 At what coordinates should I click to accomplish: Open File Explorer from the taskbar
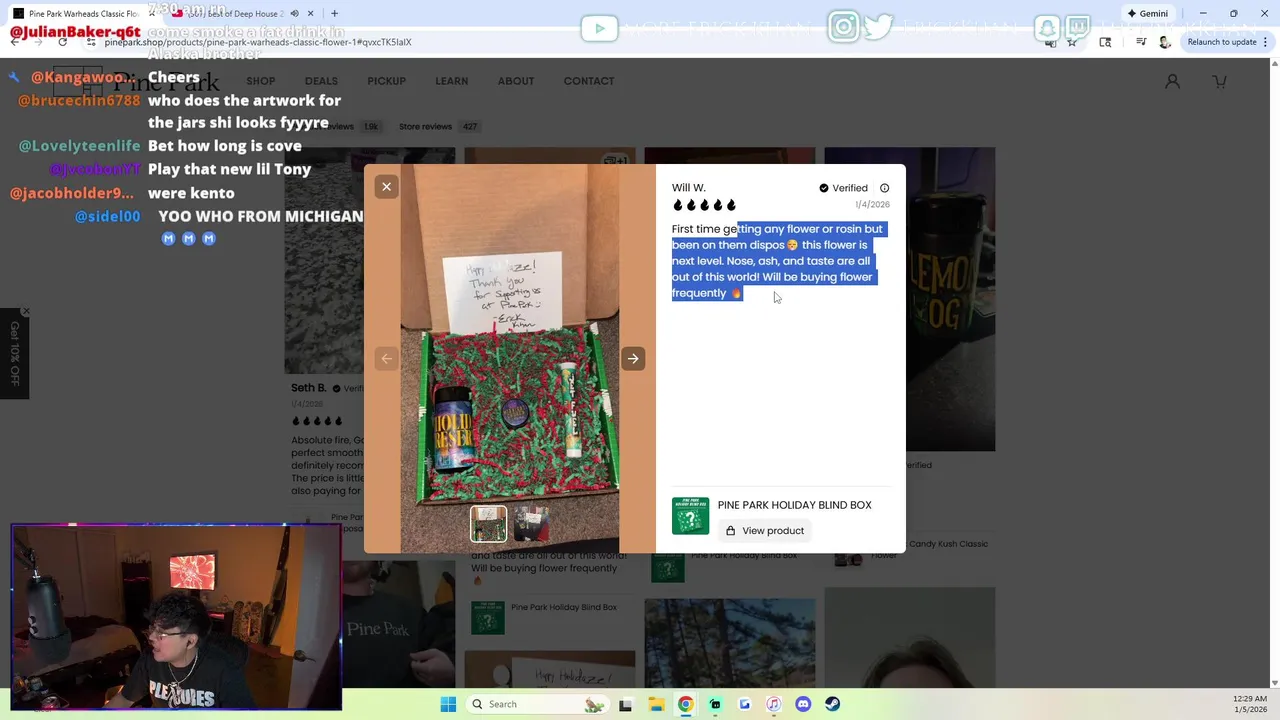(x=656, y=704)
